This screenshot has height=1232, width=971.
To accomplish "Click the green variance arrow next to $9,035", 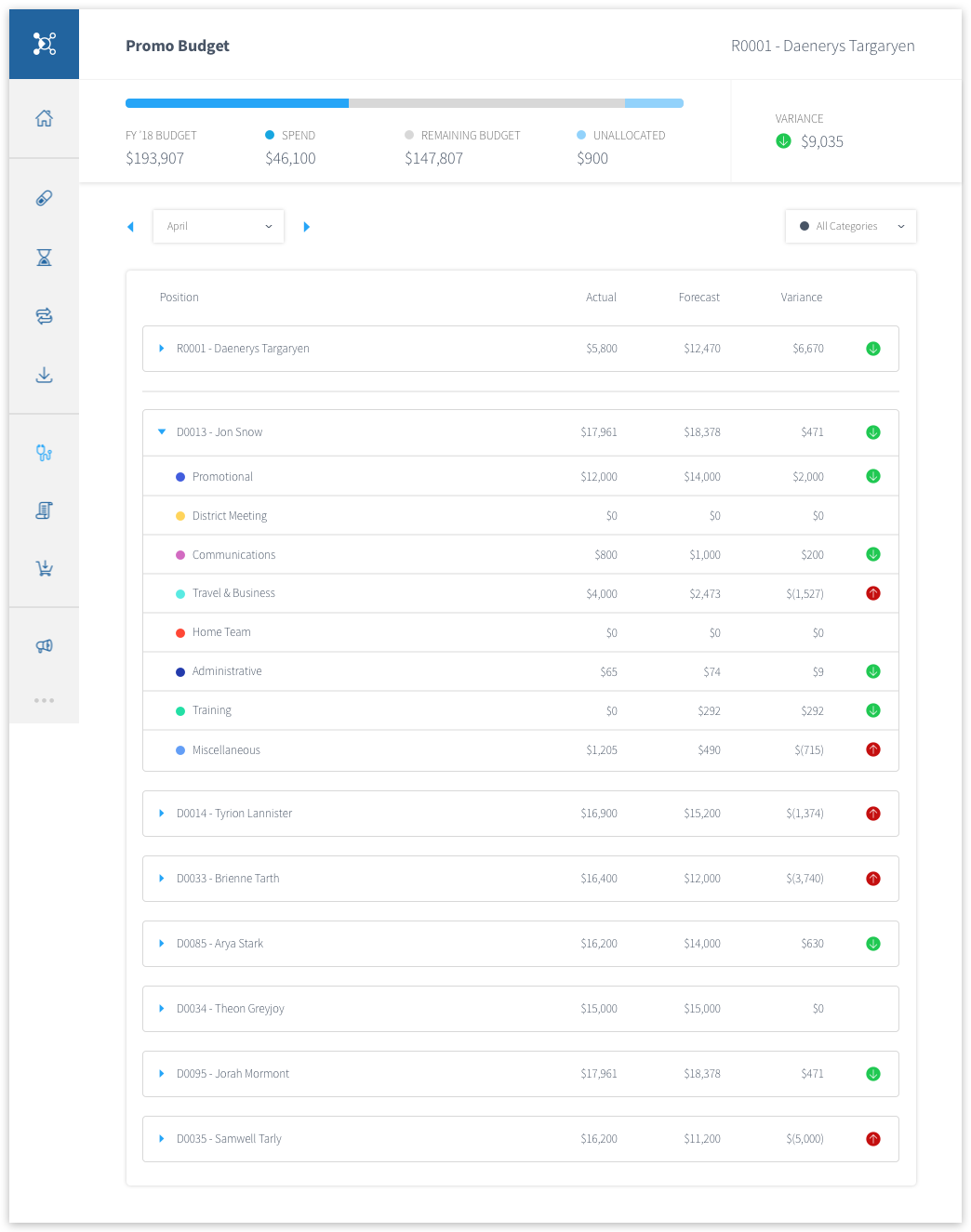I will point(783,141).
